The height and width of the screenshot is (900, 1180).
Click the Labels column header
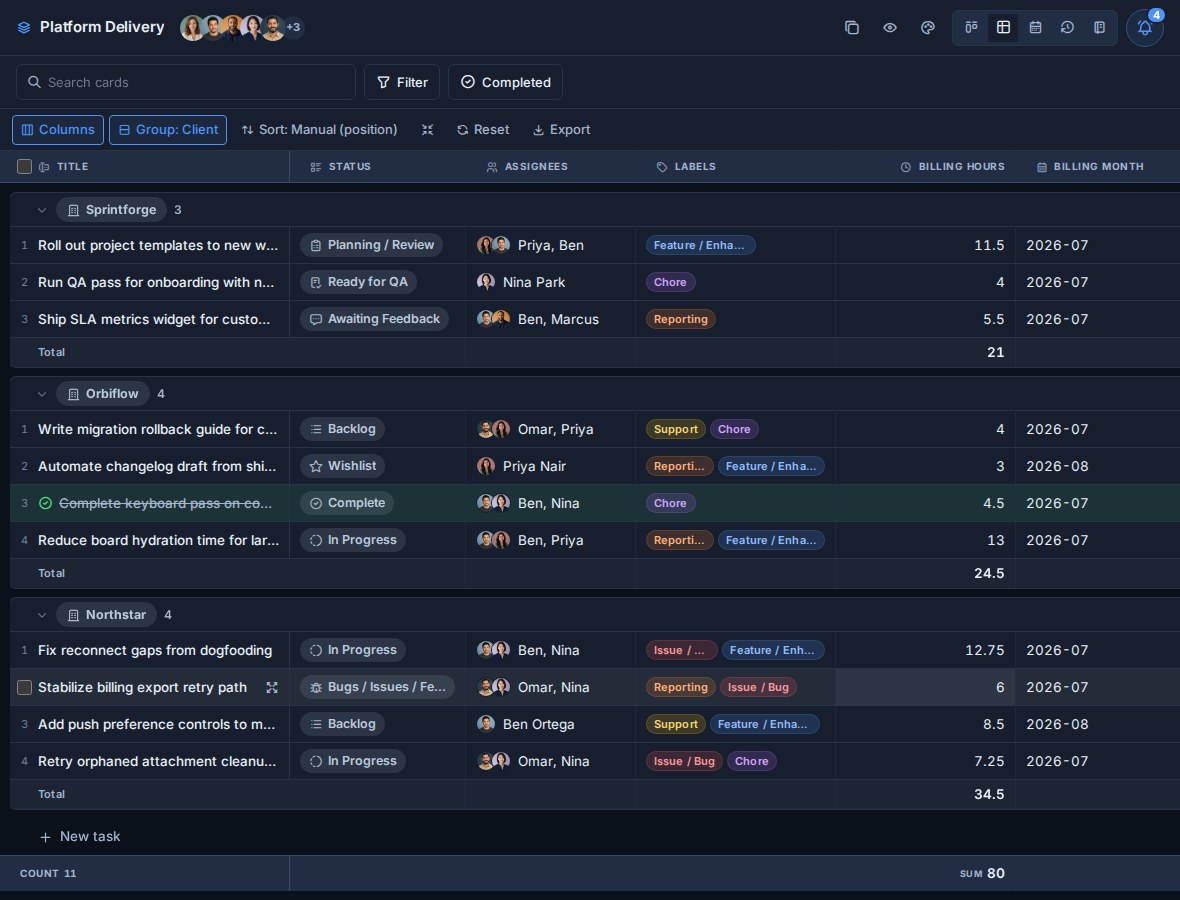686,166
